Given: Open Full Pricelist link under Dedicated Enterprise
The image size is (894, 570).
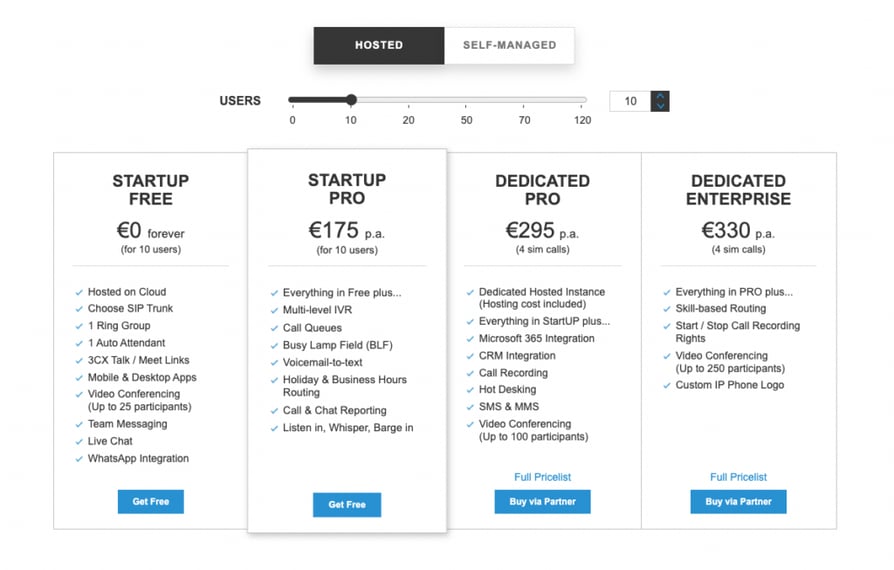Looking at the screenshot, I should 738,477.
